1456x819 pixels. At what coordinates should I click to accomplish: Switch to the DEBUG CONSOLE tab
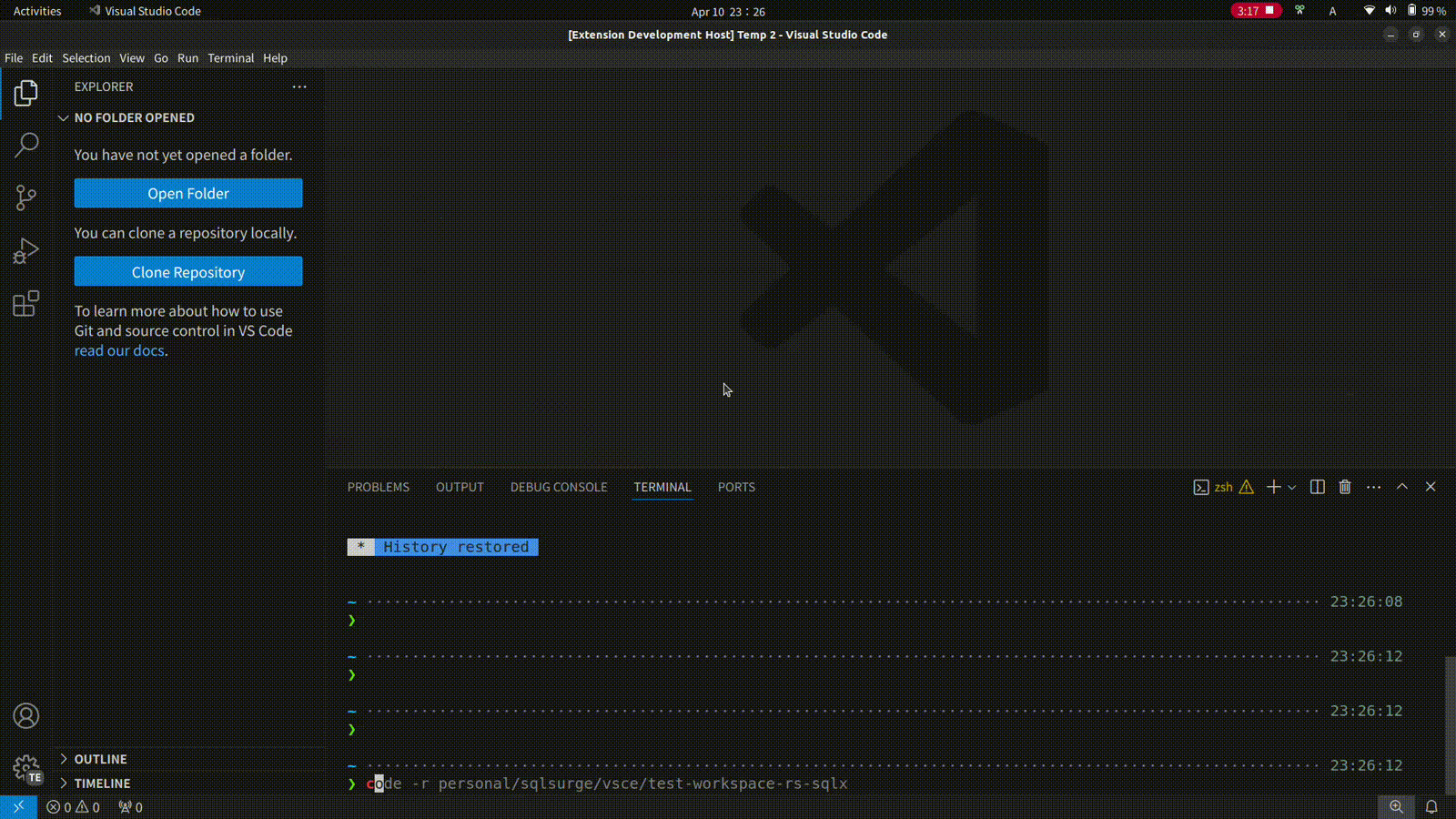559,487
